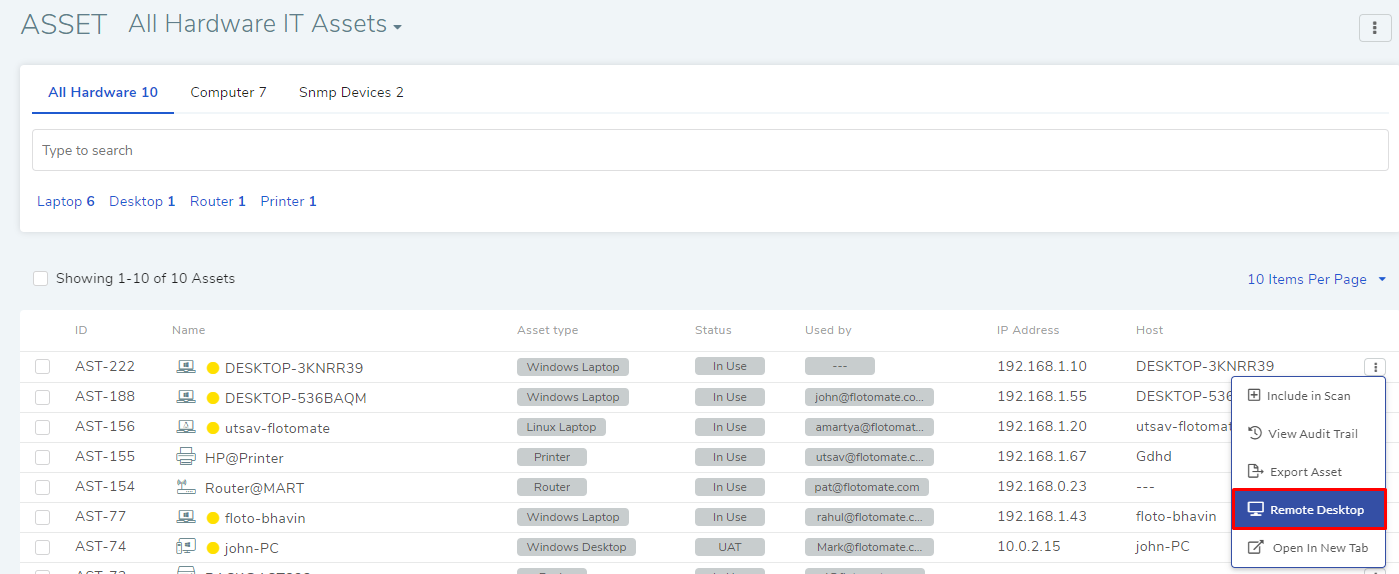Click laptop icon beside DESKTOP-3KNRR39
This screenshot has width=1399, height=574.
tap(186, 367)
